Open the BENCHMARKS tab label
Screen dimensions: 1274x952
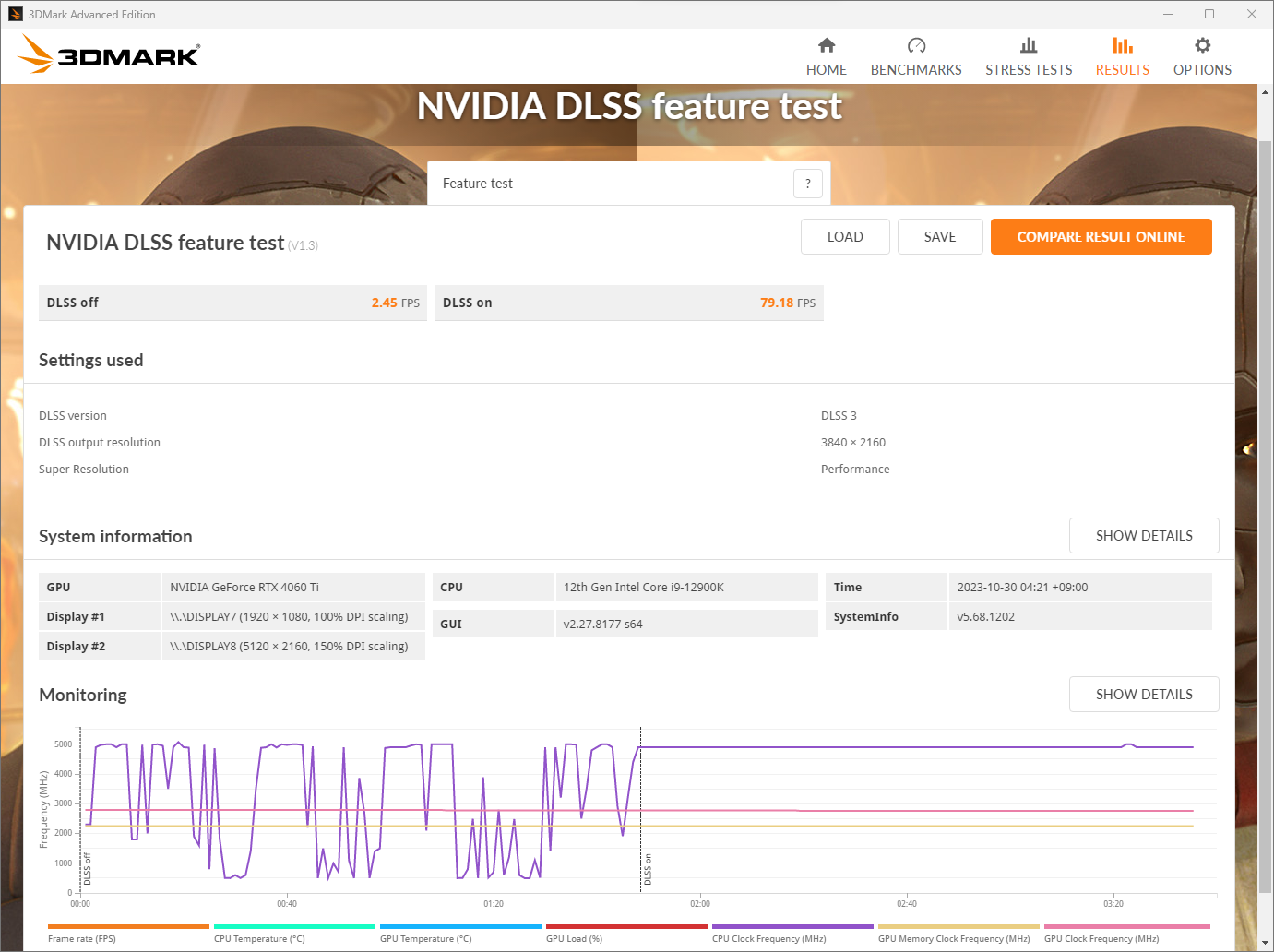pyautogui.click(x=916, y=70)
